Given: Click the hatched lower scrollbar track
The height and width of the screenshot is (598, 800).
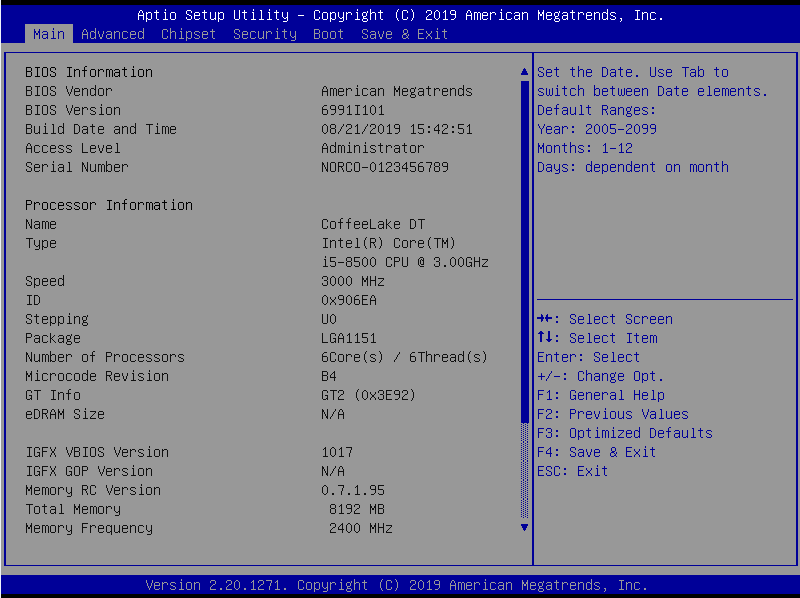Looking at the screenshot, I should (x=524, y=470).
